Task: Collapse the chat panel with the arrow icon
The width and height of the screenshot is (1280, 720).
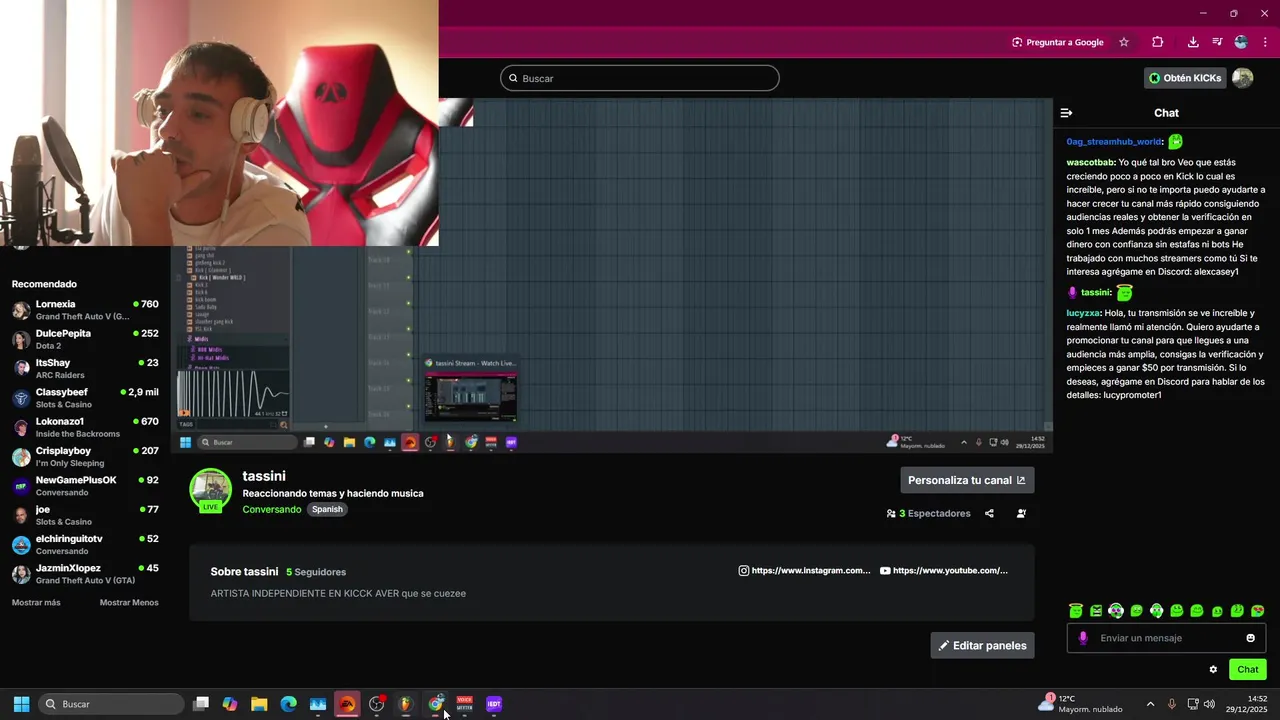Action: 1066,113
